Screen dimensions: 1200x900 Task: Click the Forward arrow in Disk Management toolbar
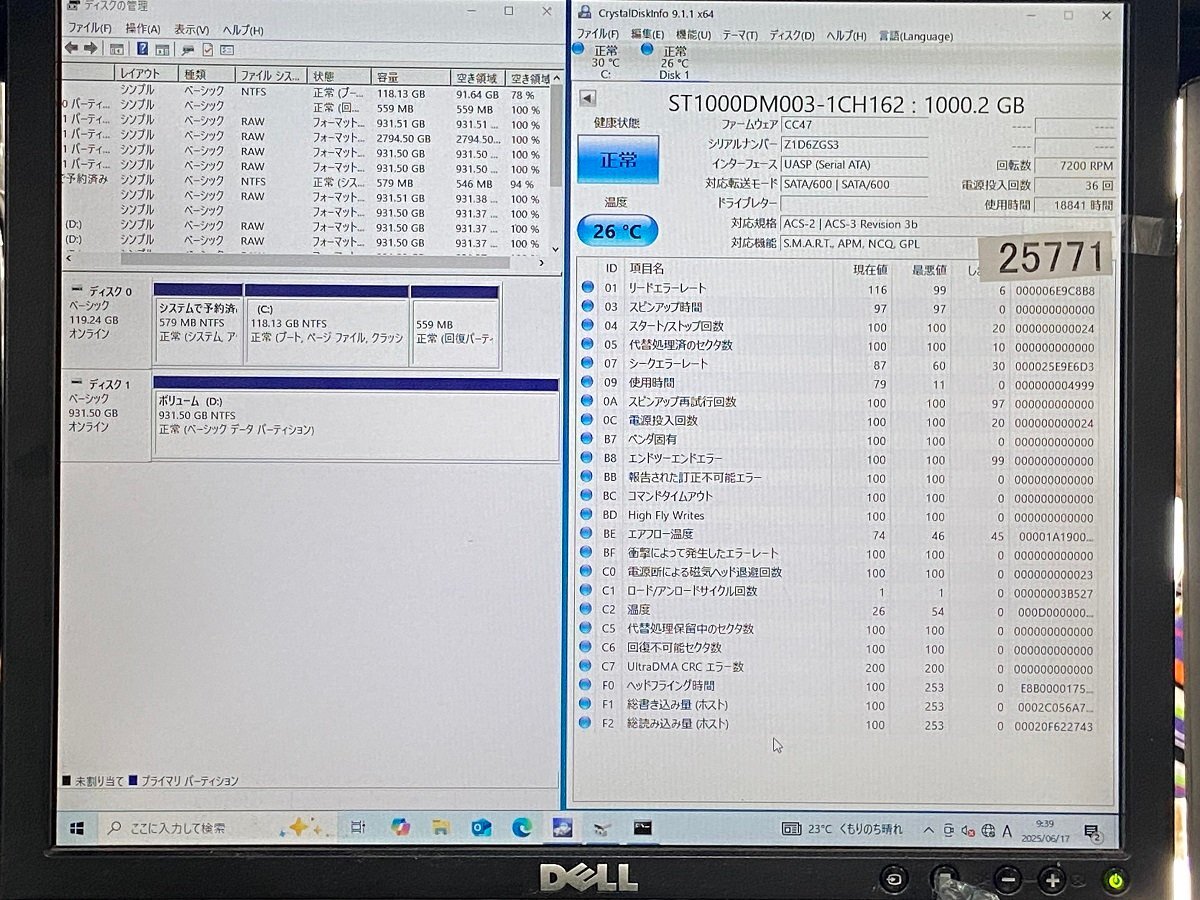click(x=90, y=48)
